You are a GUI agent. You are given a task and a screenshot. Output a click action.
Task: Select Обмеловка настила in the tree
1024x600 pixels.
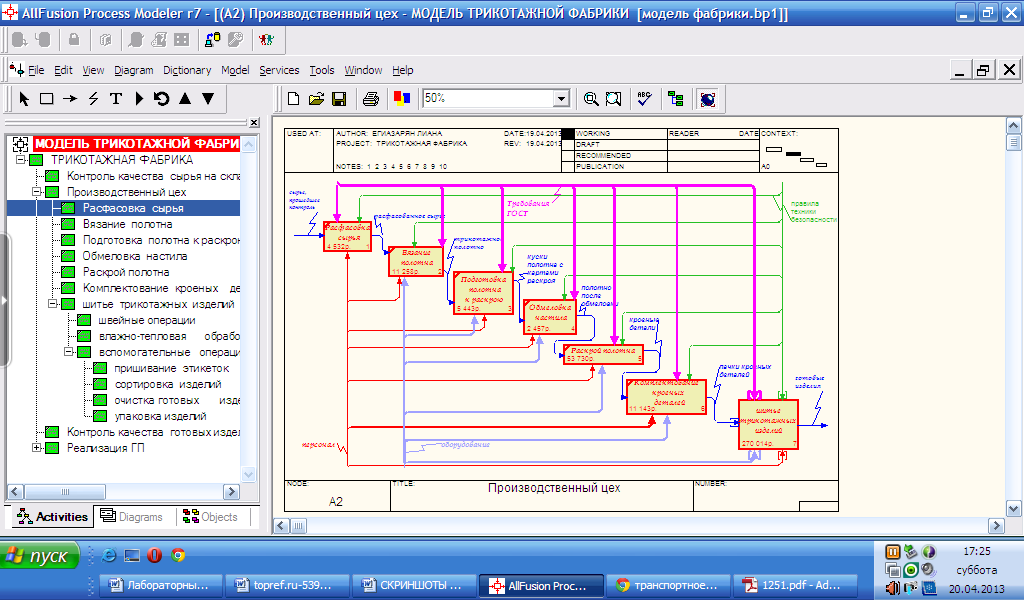[135, 256]
